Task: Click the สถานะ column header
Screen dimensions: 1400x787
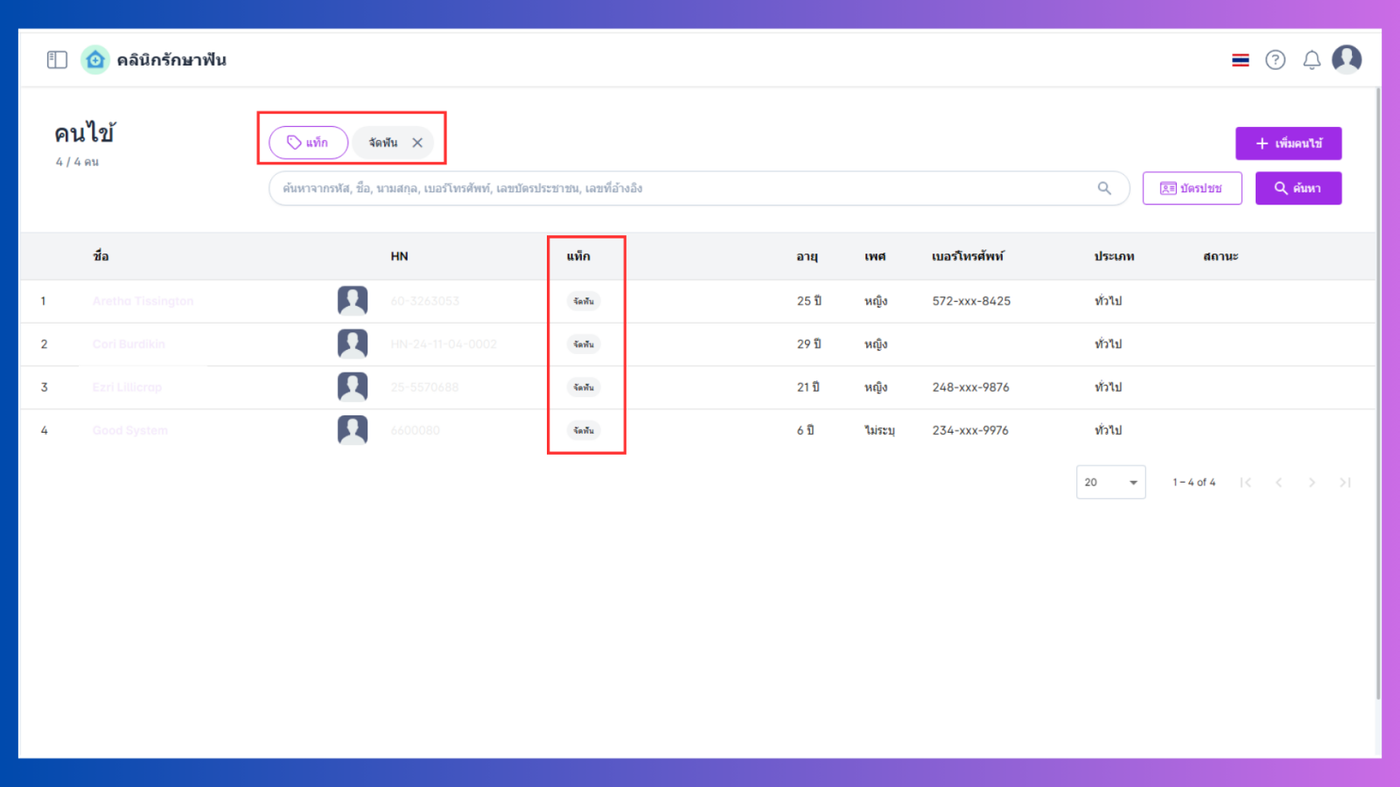Action: coord(1220,256)
